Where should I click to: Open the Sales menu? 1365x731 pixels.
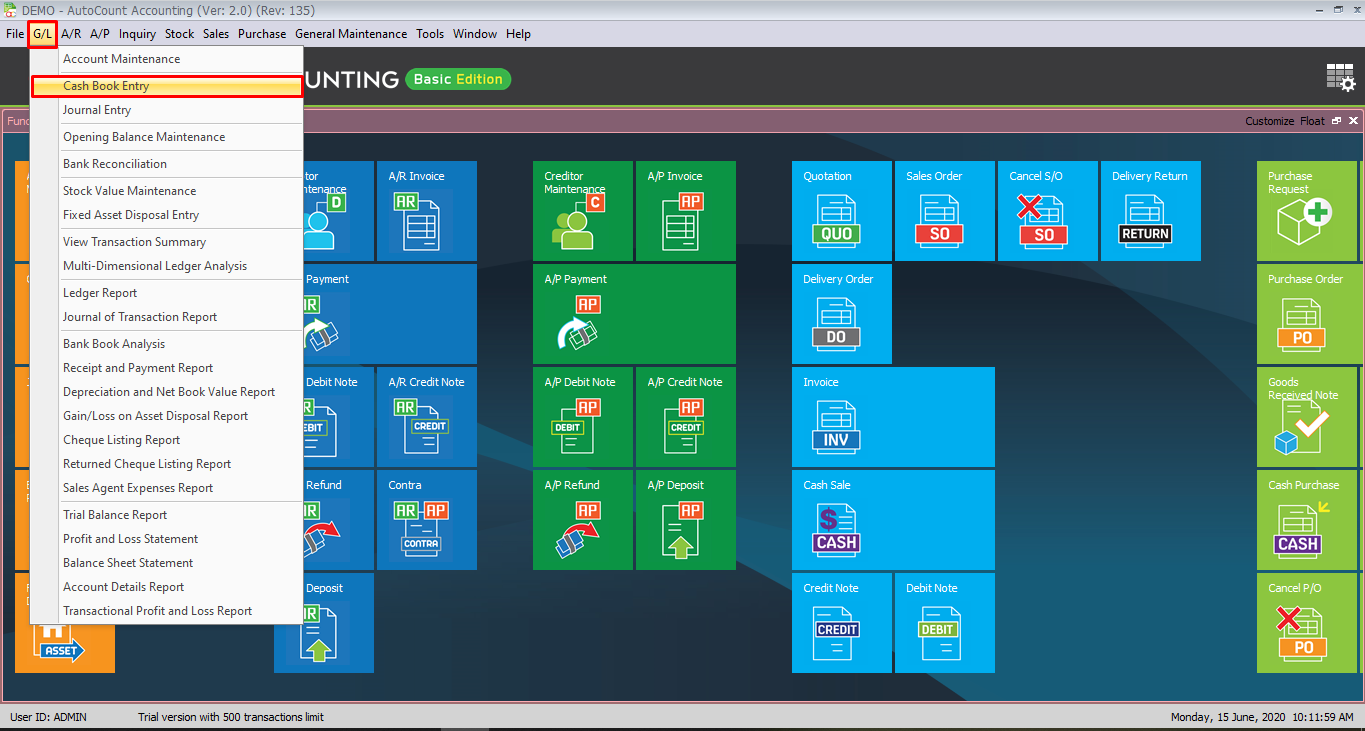pos(216,34)
